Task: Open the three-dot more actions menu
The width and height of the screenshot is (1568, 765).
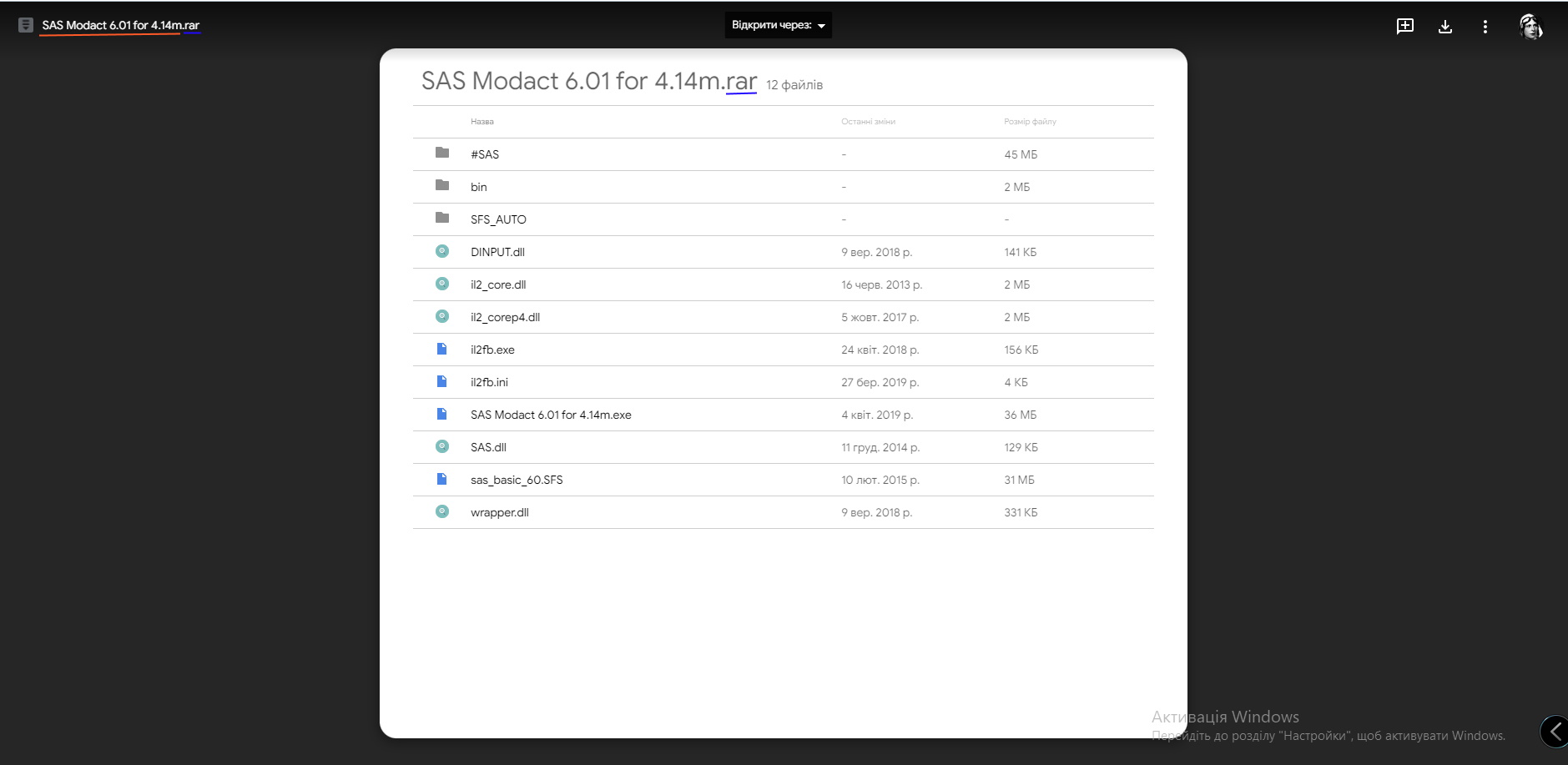Action: coord(1485,27)
